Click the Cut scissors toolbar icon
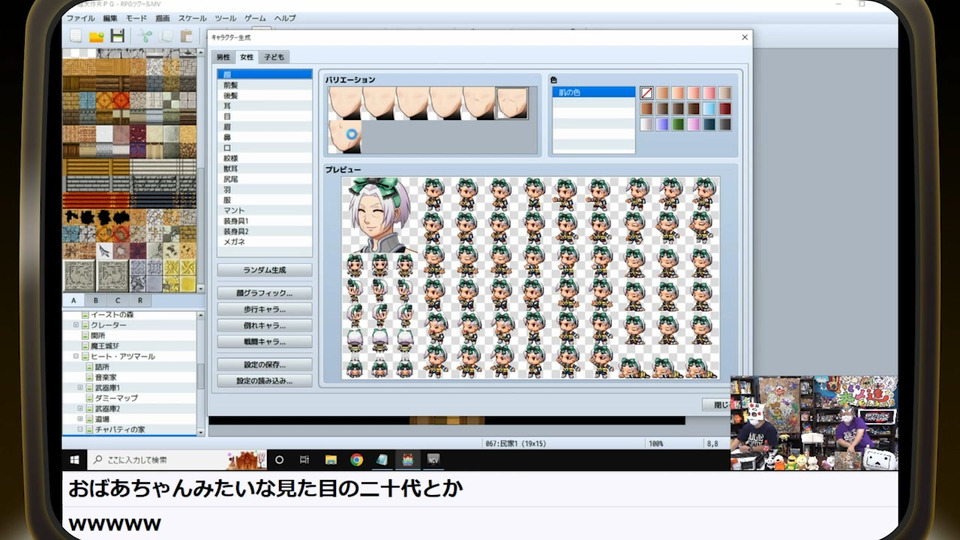960x540 pixels. tap(145, 36)
